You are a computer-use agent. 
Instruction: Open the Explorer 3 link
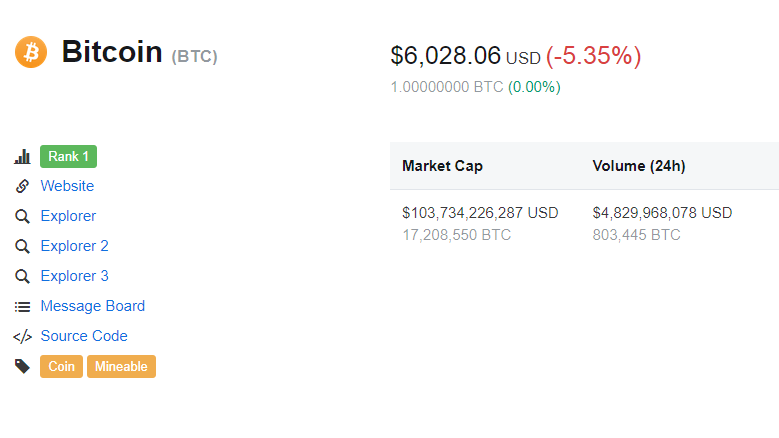(x=74, y=276)
